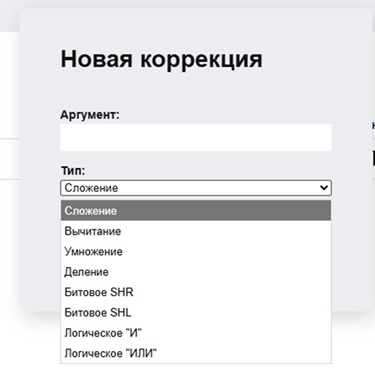Click the Новая коррекция dialog heading
This screenshot has height=375, width=375.
coord(161,59)
